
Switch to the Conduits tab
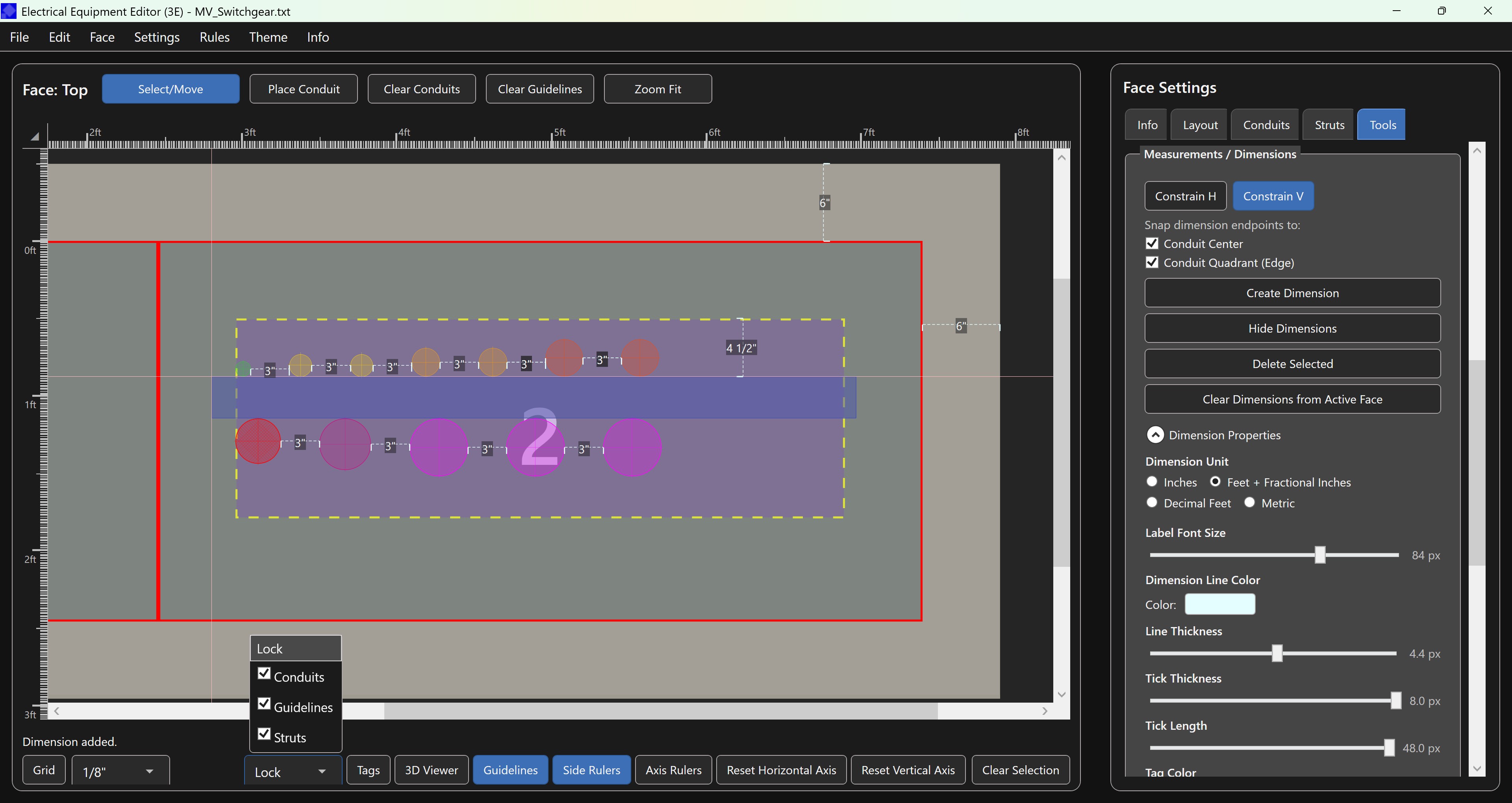1266,124
